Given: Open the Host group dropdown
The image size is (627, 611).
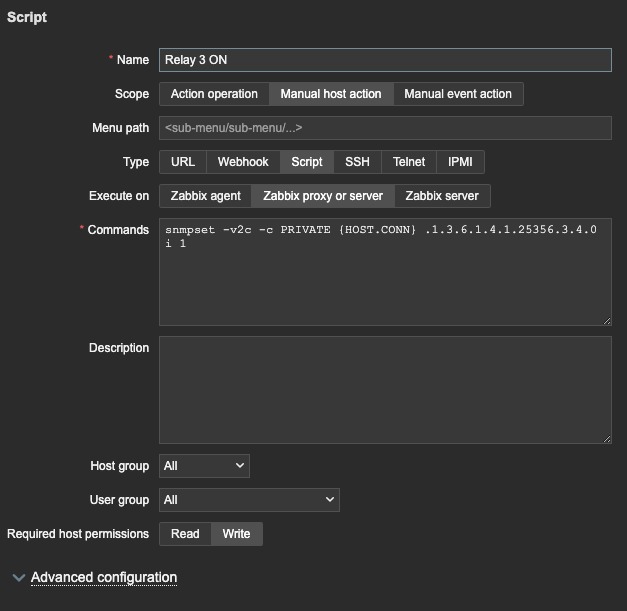Looking at the screenshot, I should pyautogui.click(x=204, y=466).
